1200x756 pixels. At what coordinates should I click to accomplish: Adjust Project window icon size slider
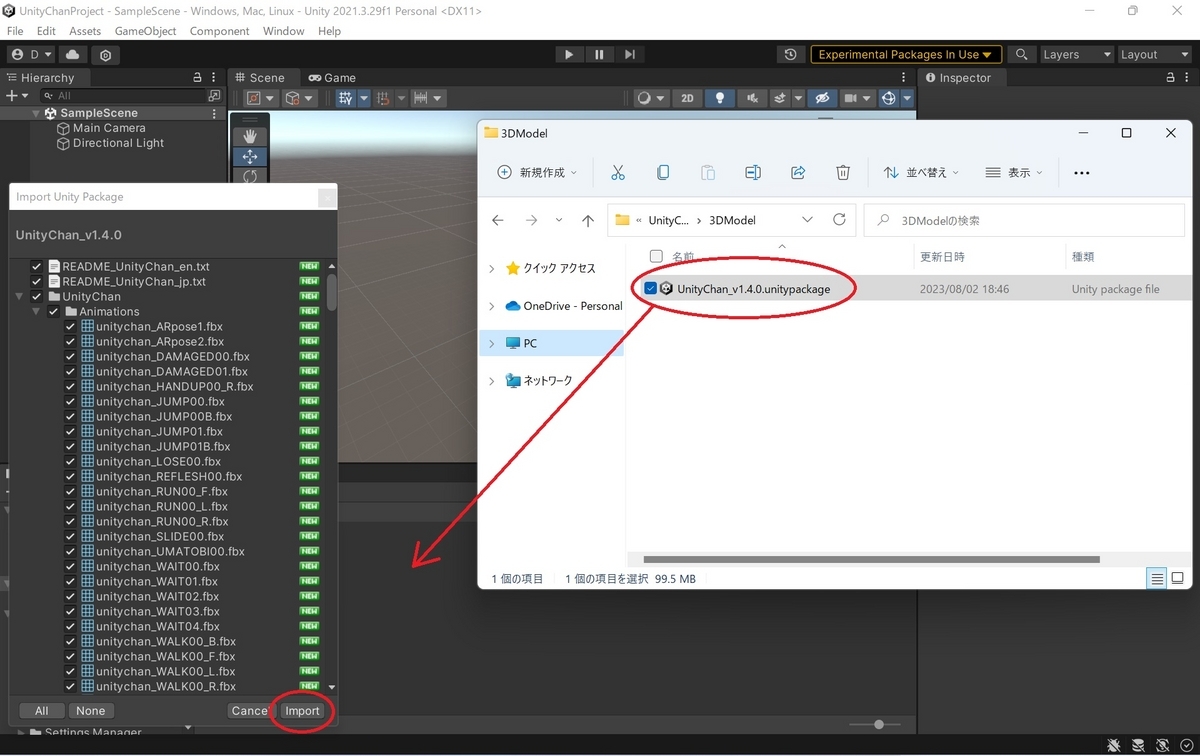(x=879, y=725)
